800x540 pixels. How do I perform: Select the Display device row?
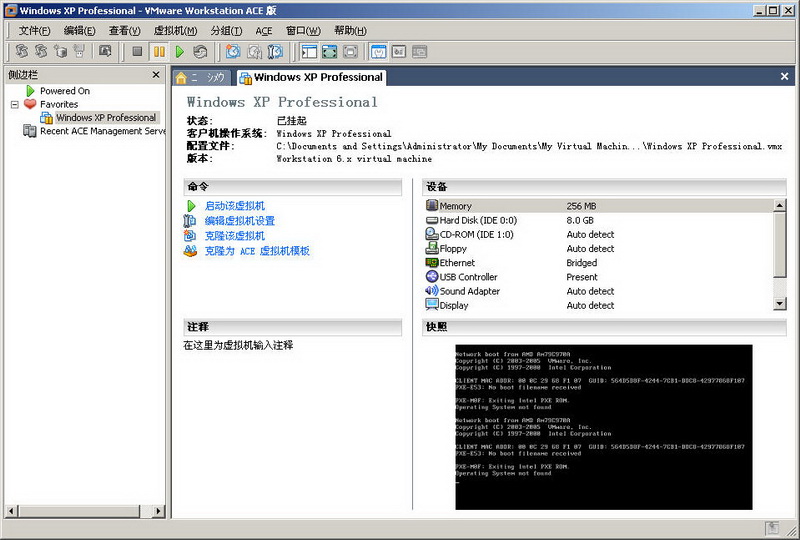click(598, 305)
